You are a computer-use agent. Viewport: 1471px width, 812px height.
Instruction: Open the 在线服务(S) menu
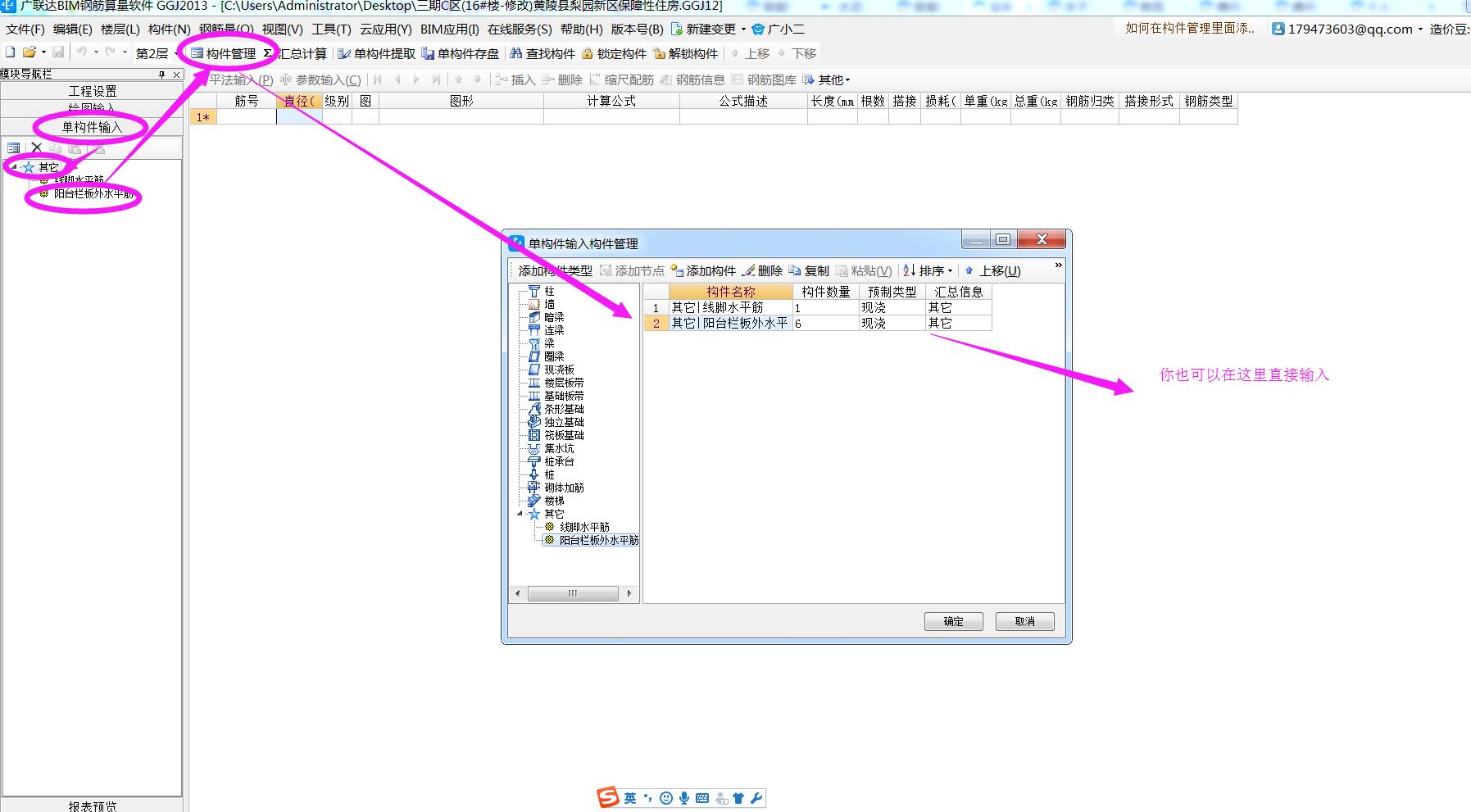click(x=520, y=29)
